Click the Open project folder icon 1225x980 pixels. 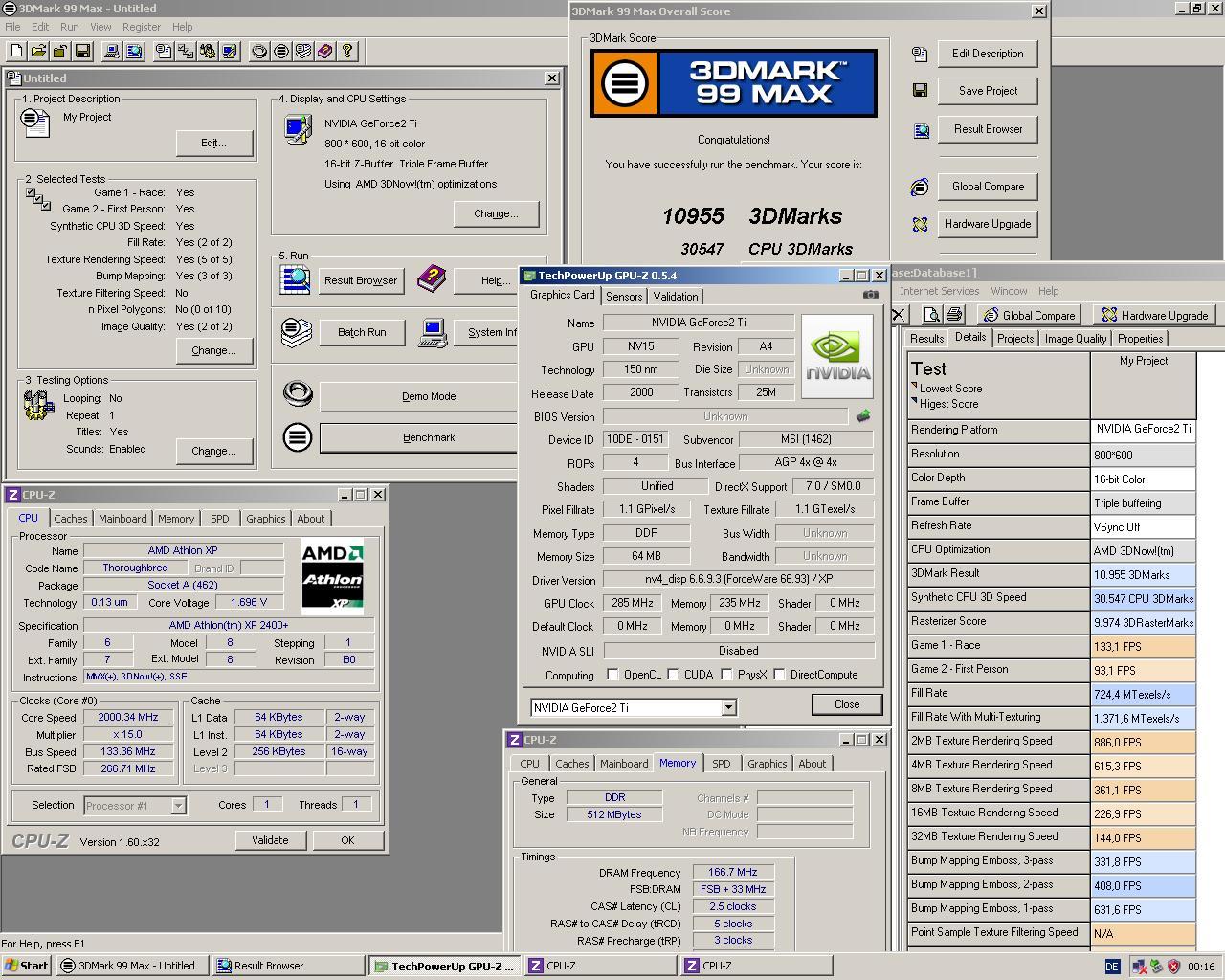point(39,51)
